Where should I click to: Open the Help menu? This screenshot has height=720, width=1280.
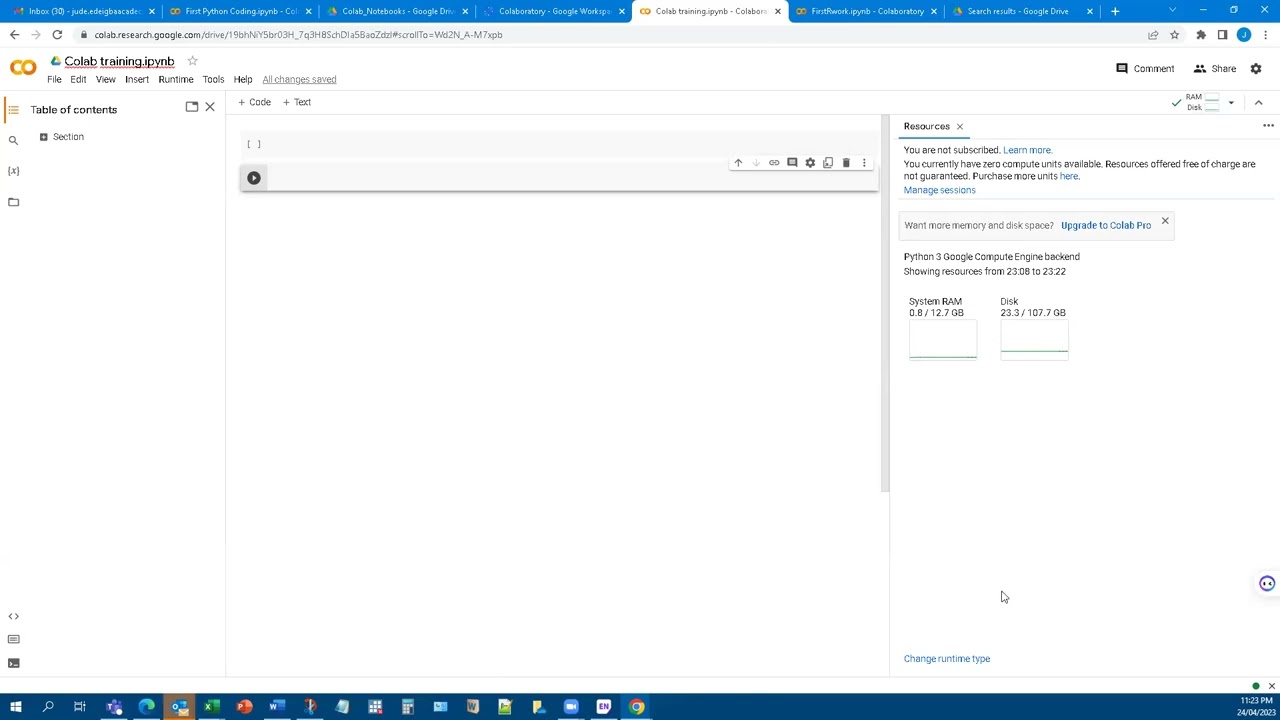click(x=243, y=79)
